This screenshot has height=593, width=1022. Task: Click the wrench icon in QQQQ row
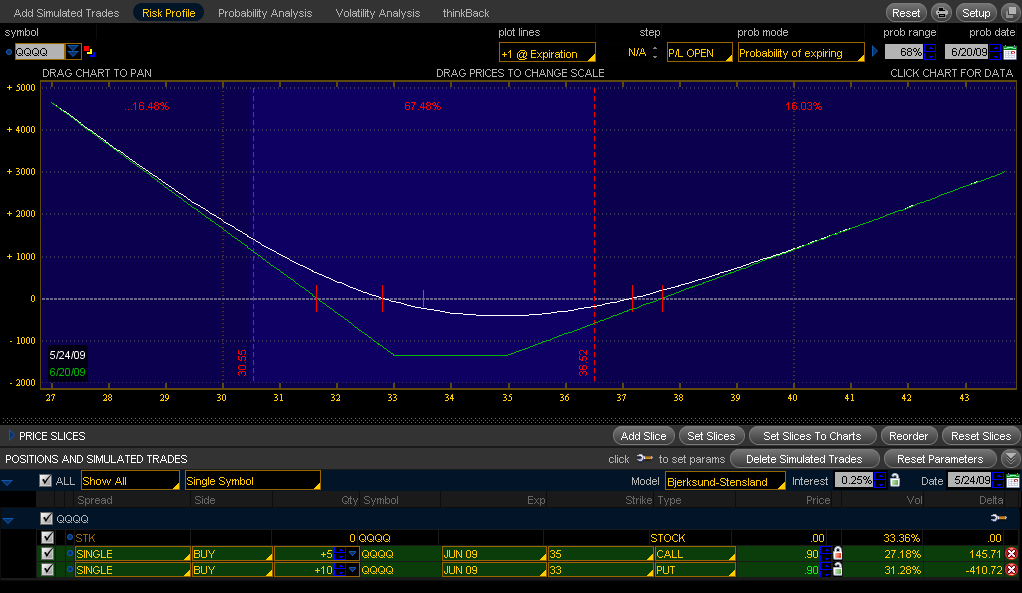pyautogui.click(x=997, y=518)
